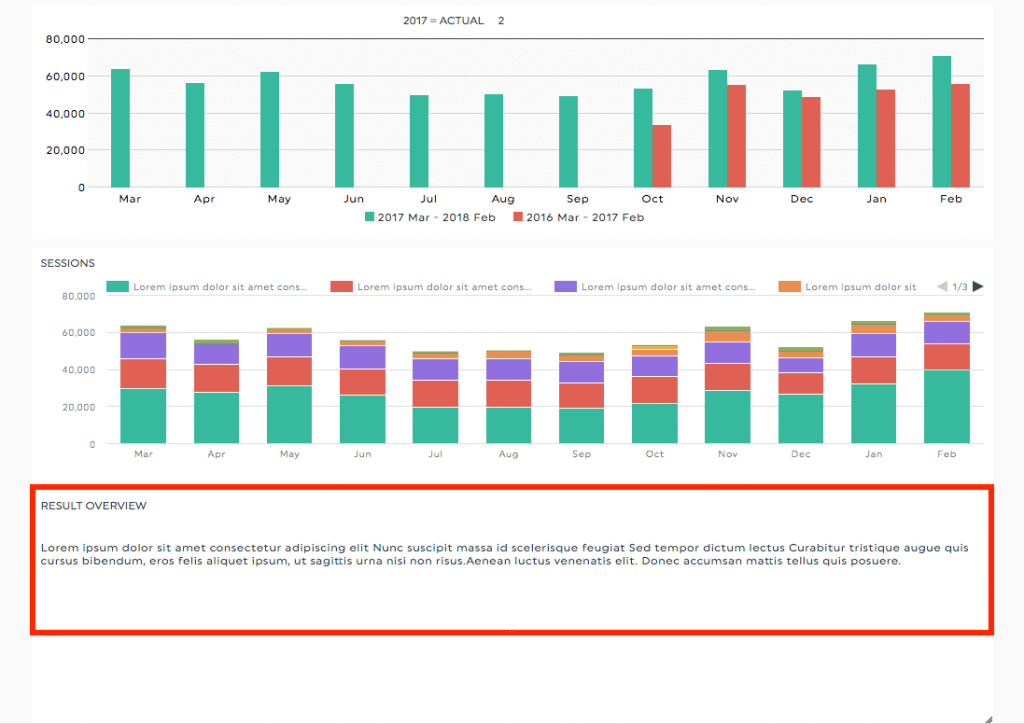Hide the red Sessions legend series
The height and width of the screenshot is (724, 1024).
pyautogui.click(x=432, y=287)
